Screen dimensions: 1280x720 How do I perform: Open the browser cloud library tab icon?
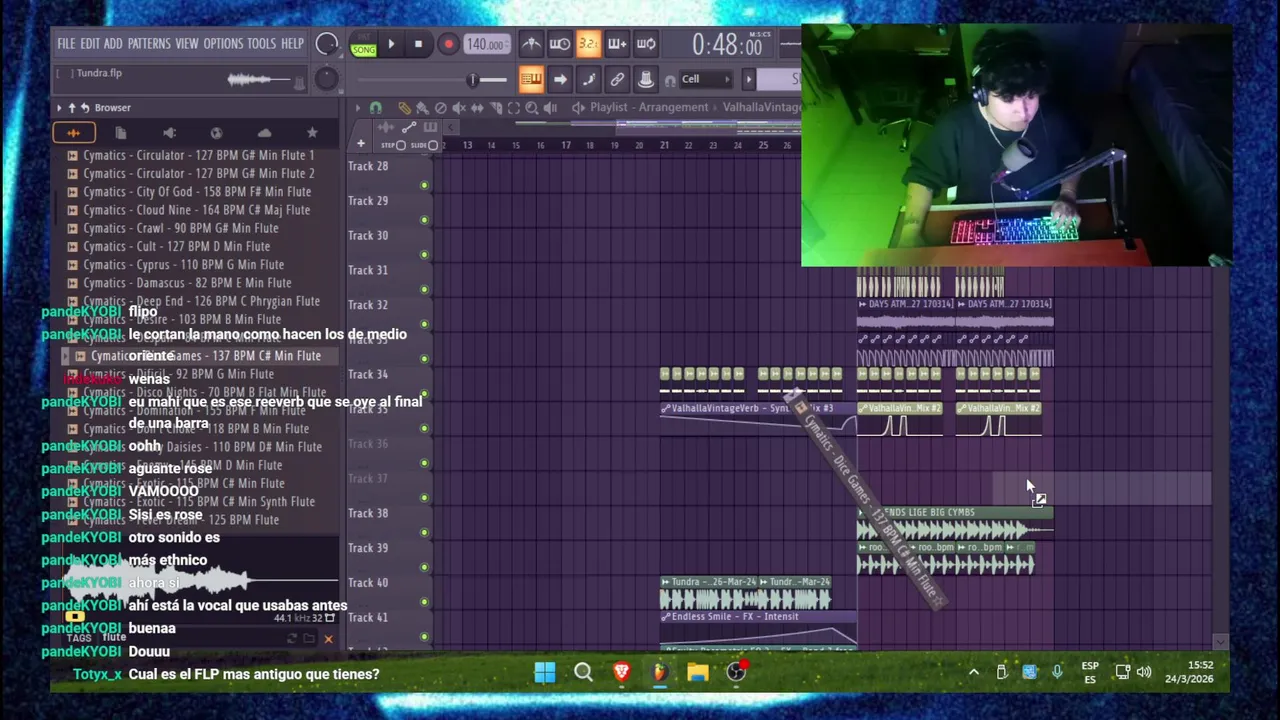tap(264, 132)
